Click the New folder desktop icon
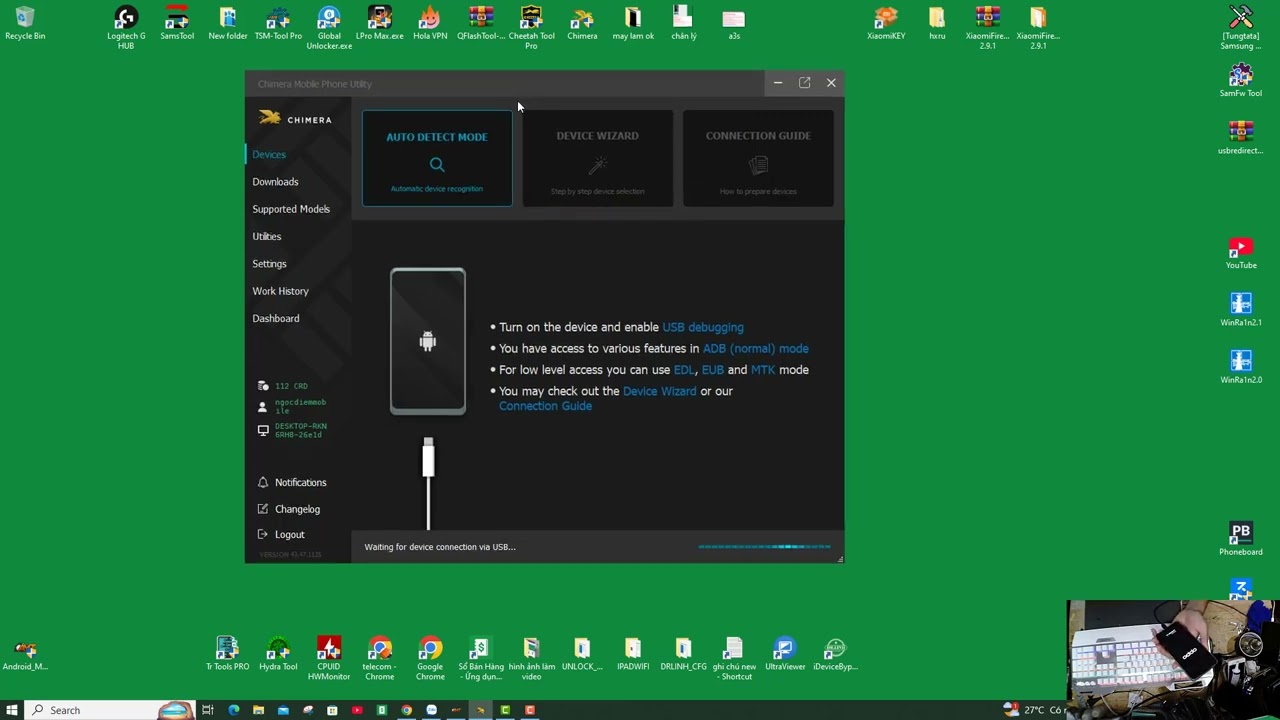 [228, 24]
